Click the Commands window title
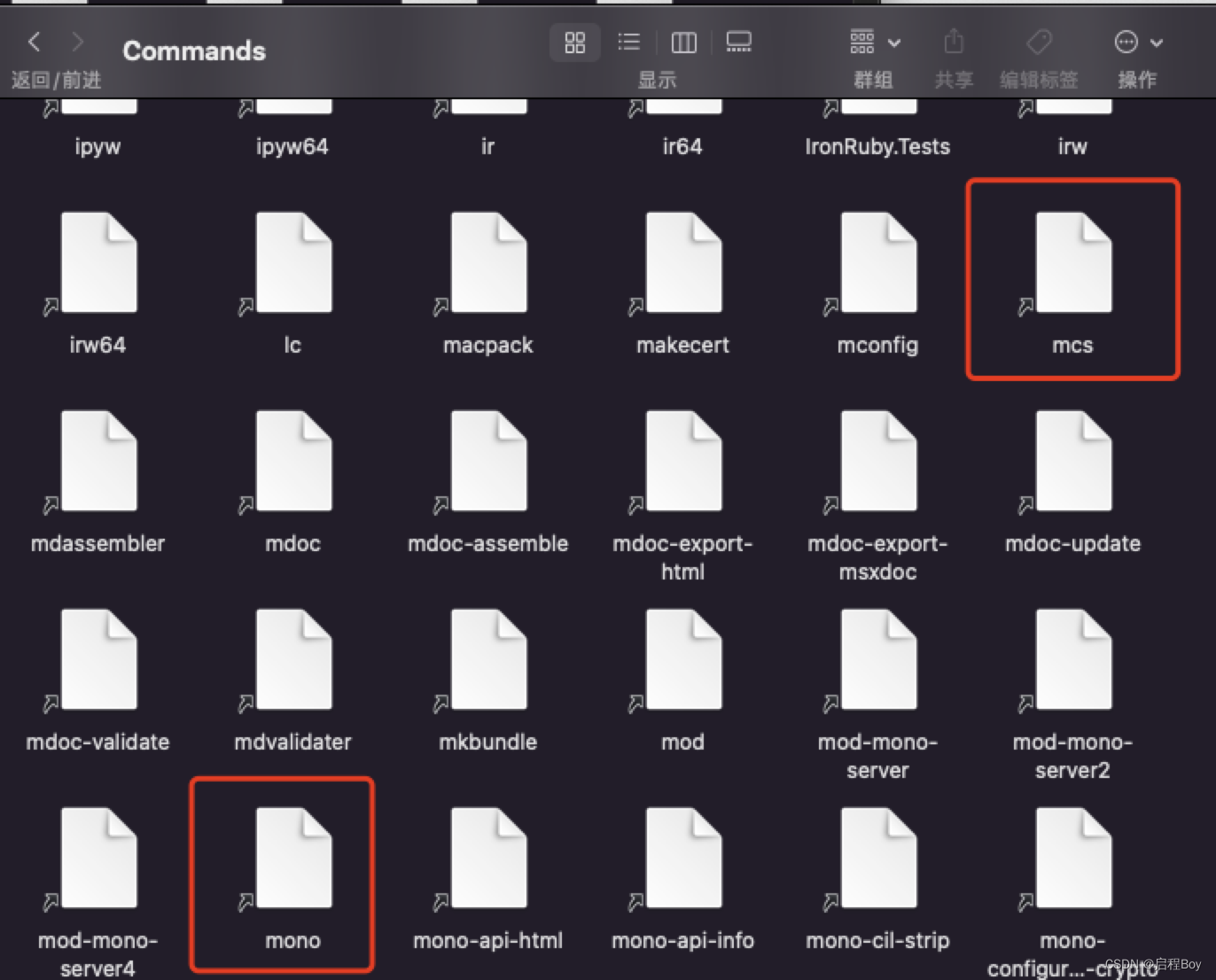 coord(194,51)
